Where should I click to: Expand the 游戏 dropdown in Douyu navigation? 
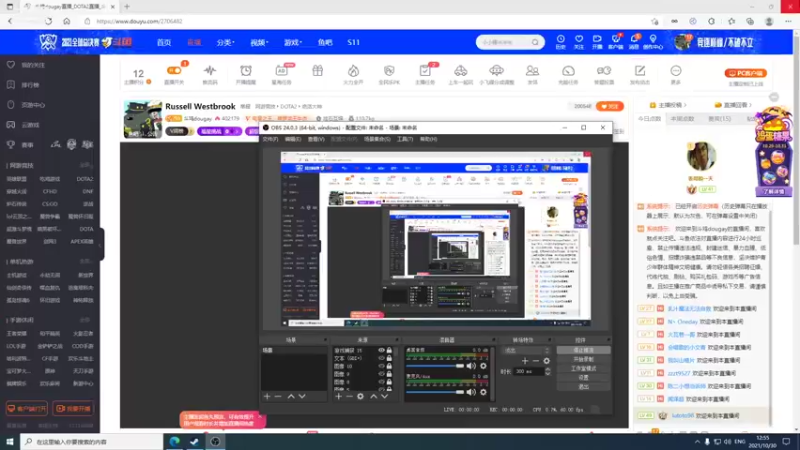point(293,42)
